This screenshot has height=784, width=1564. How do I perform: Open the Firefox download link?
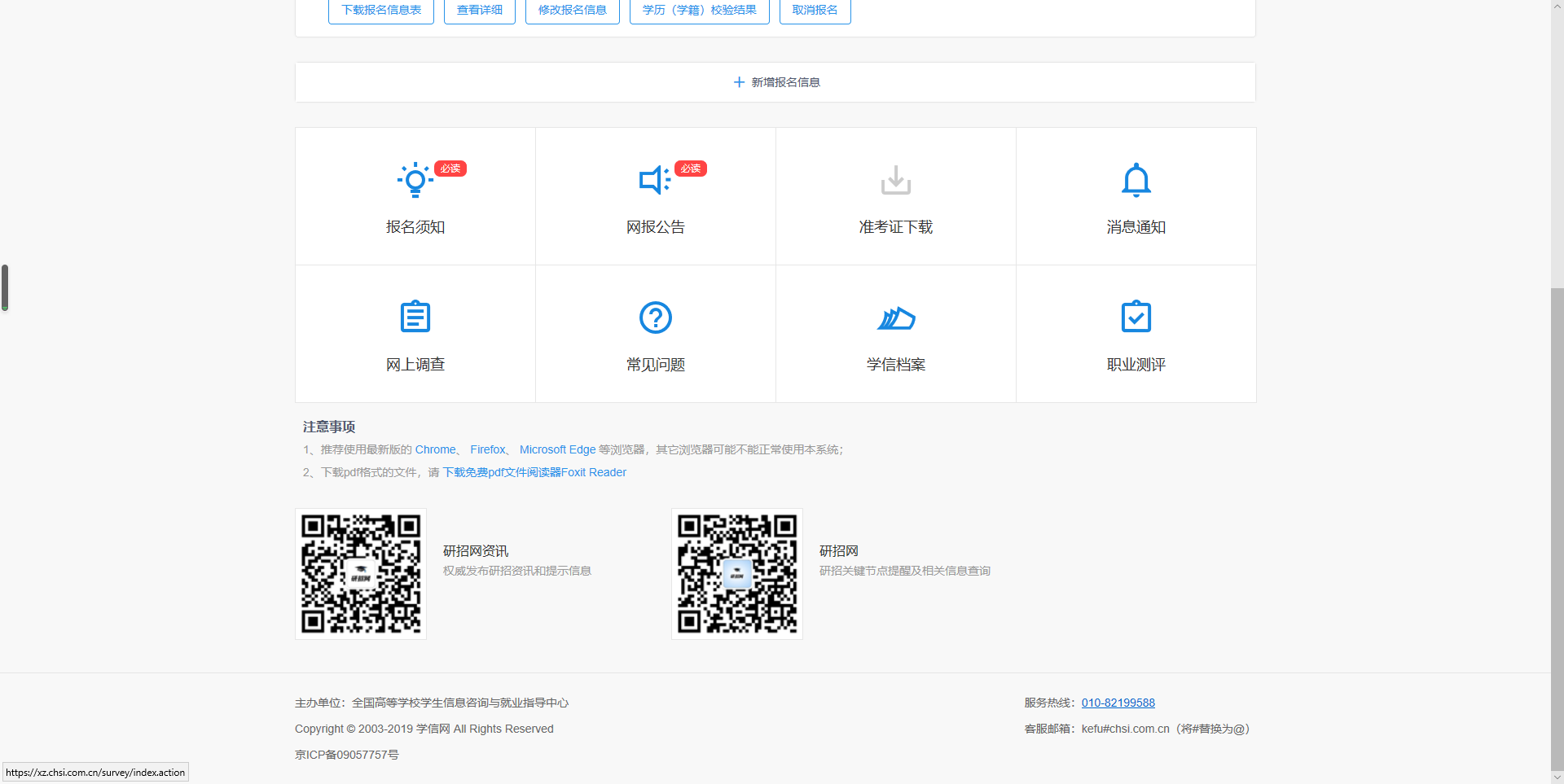point(487,449)
